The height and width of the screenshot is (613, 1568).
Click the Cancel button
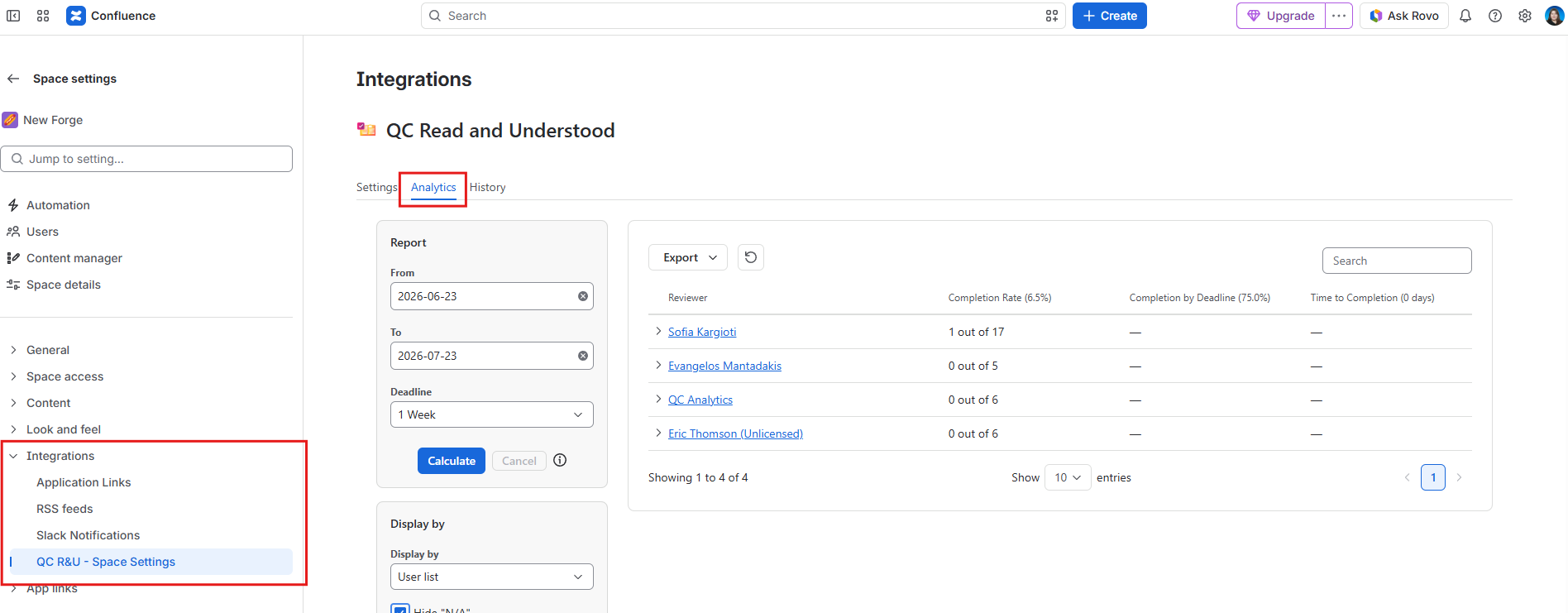(x=519, y=461)
